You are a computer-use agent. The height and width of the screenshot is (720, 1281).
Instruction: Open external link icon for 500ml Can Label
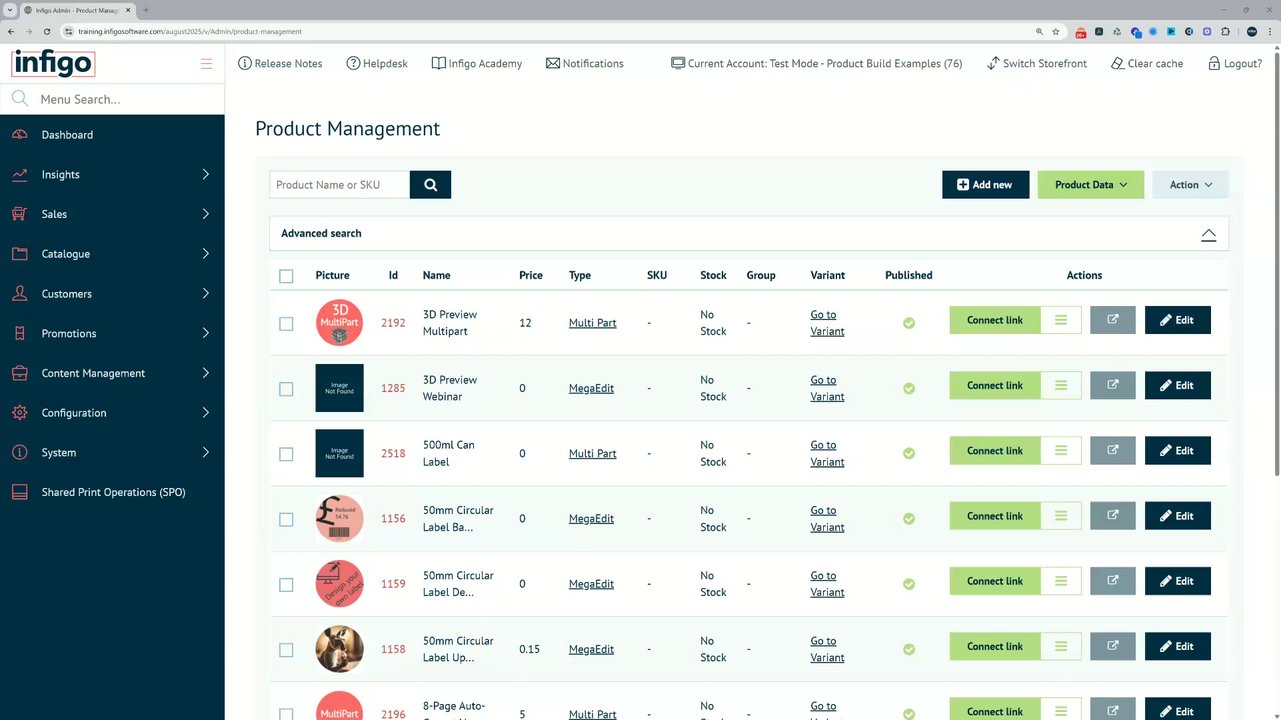(x=1113, y=450)
